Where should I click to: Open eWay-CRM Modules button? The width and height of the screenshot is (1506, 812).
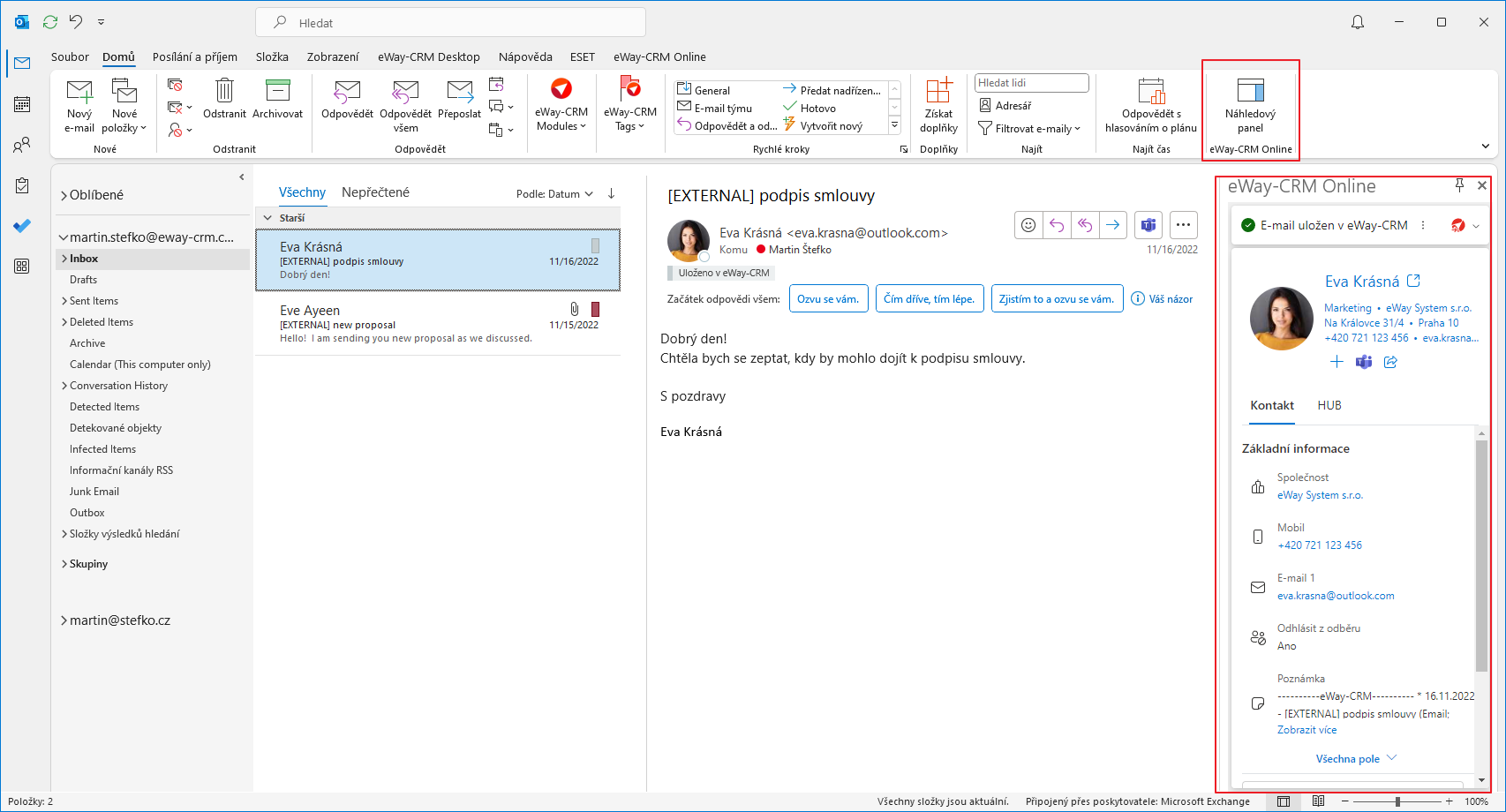point(561,105)
